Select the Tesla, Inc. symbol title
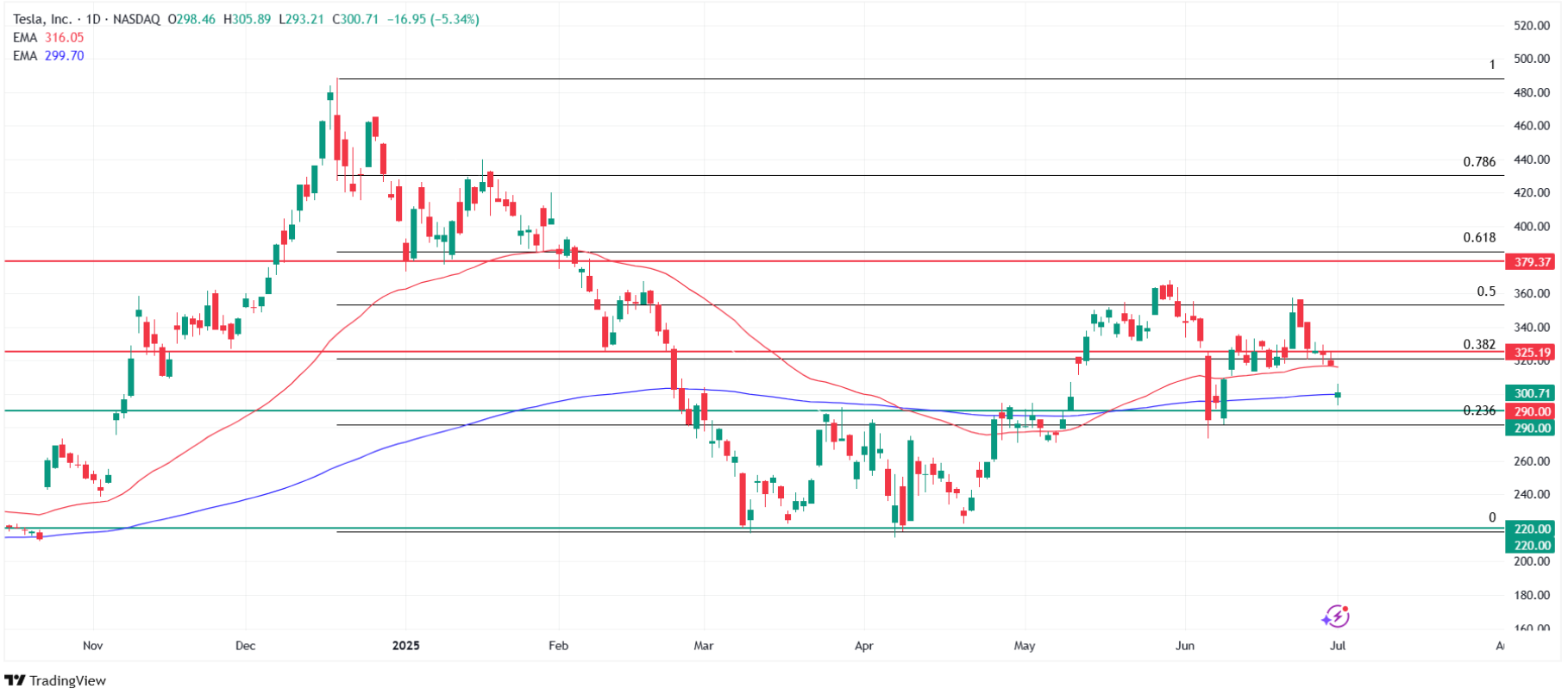This screenshot has height=695, width=1568. coord(42,19)
